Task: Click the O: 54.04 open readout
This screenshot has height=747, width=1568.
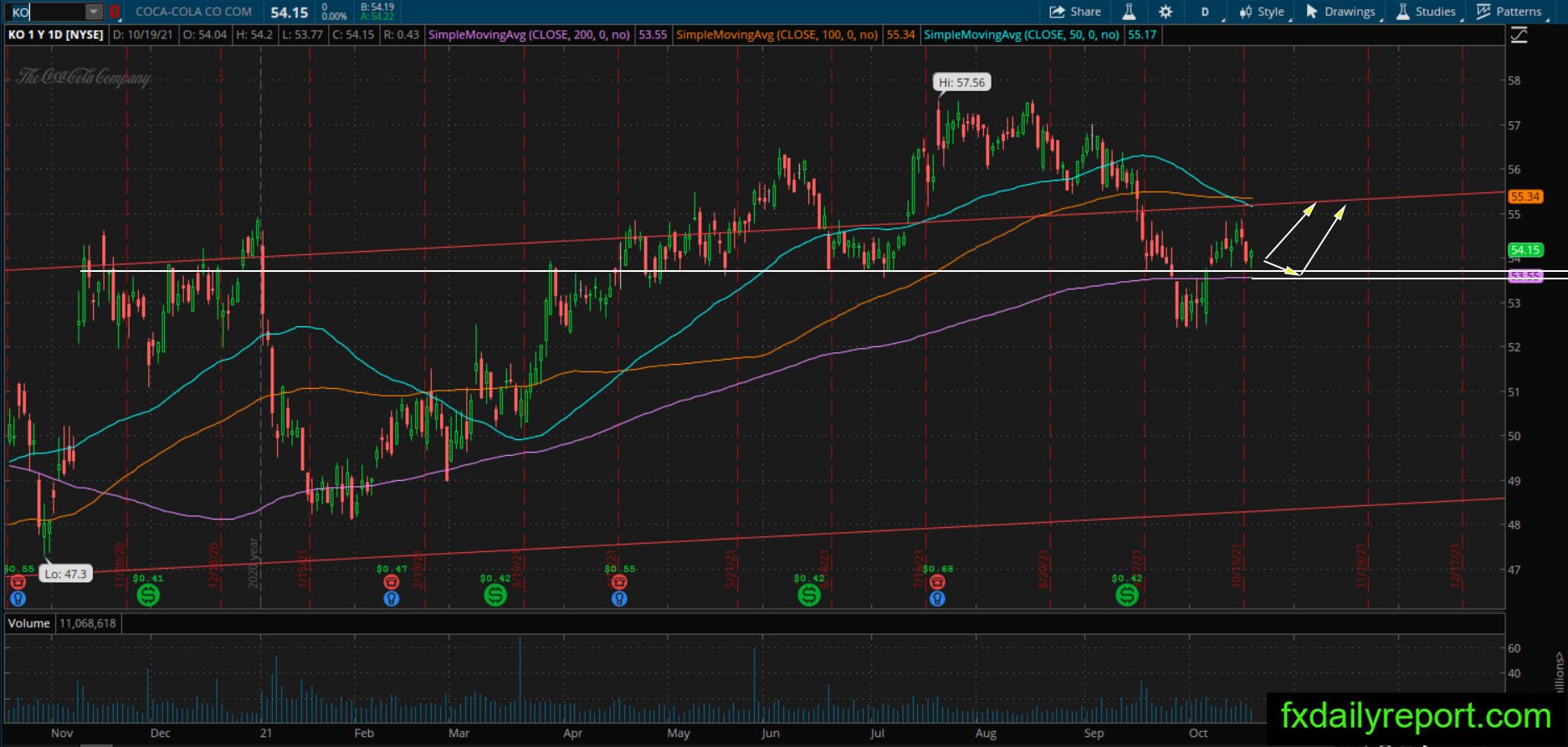Action: click(x=205, y=35)
